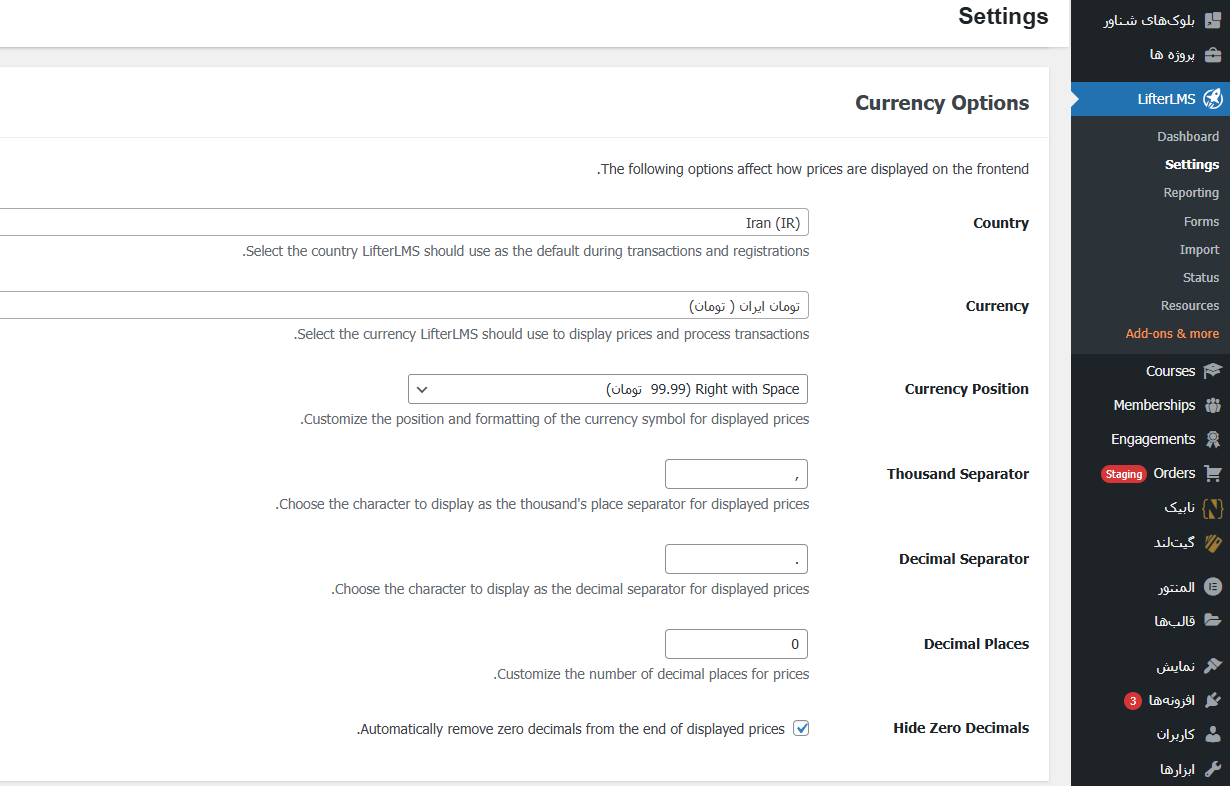Click the Engagements award ribbon icon
Screen dimensions: 1230x786
point(1212,439)
